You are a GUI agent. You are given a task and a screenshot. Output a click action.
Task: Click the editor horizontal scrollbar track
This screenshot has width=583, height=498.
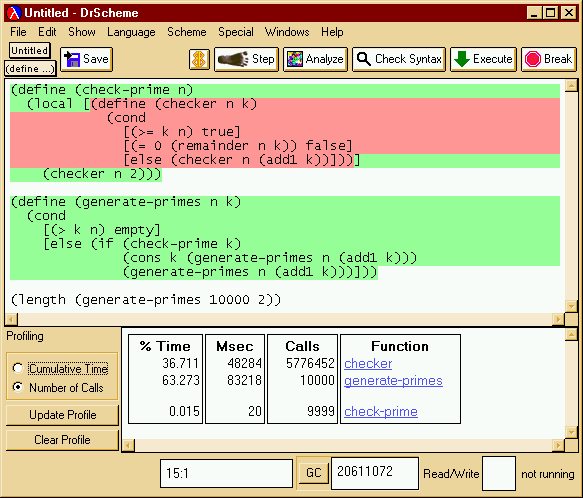[285, 319]
